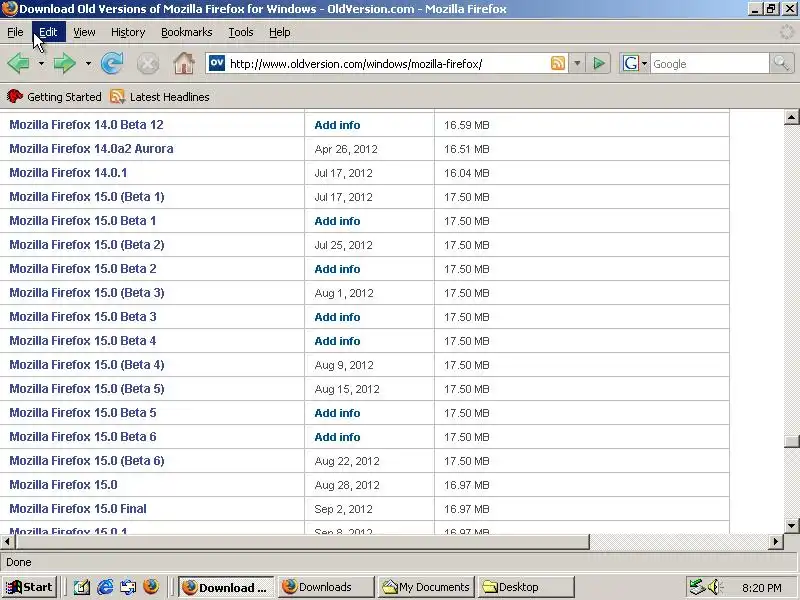Open Mozilla Firefox 14.0.1 link
800x600 pixels.
coord(68,172)
